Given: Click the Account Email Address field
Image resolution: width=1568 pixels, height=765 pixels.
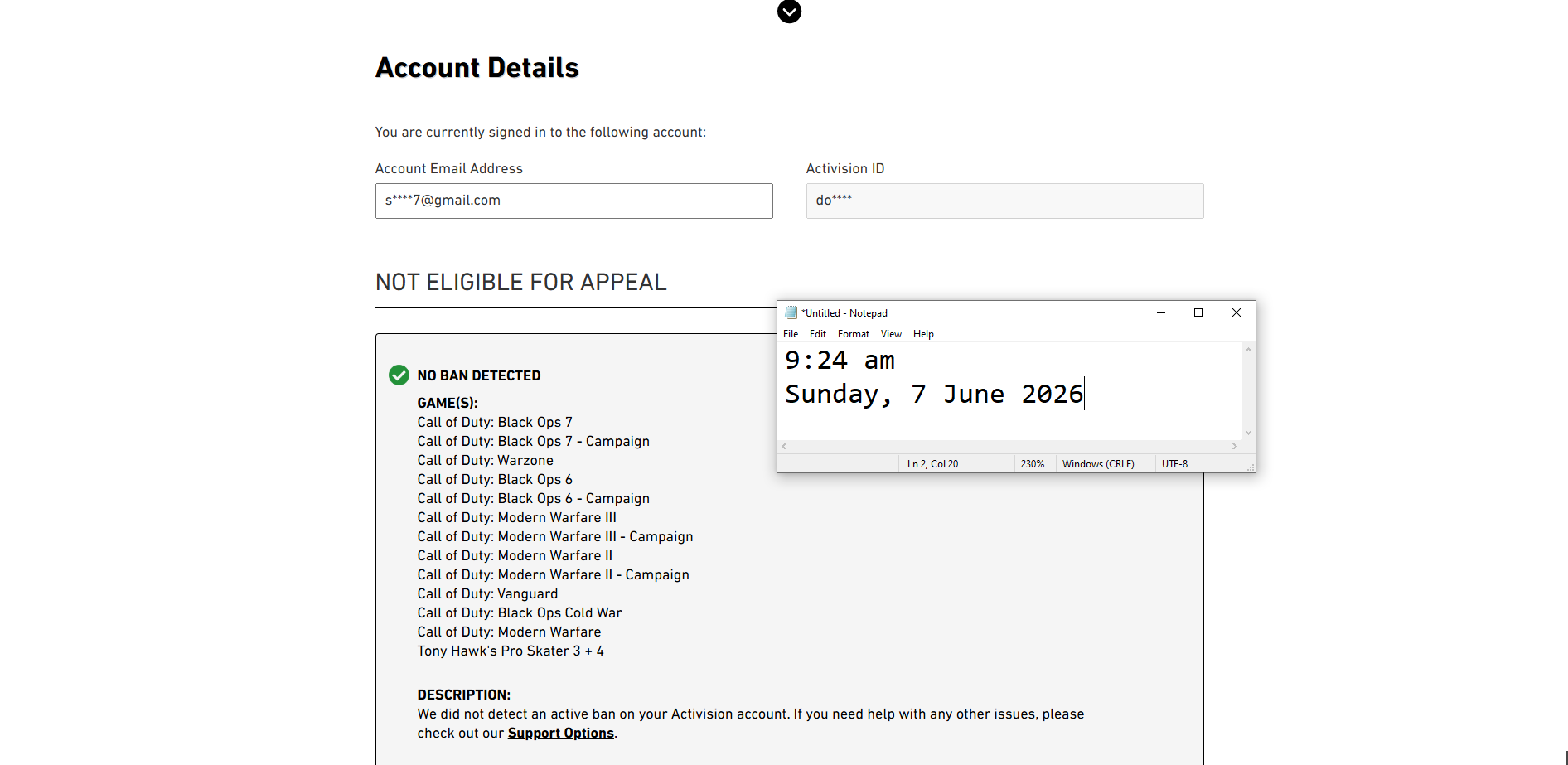Looking at the screenshot, I should 573,201.
